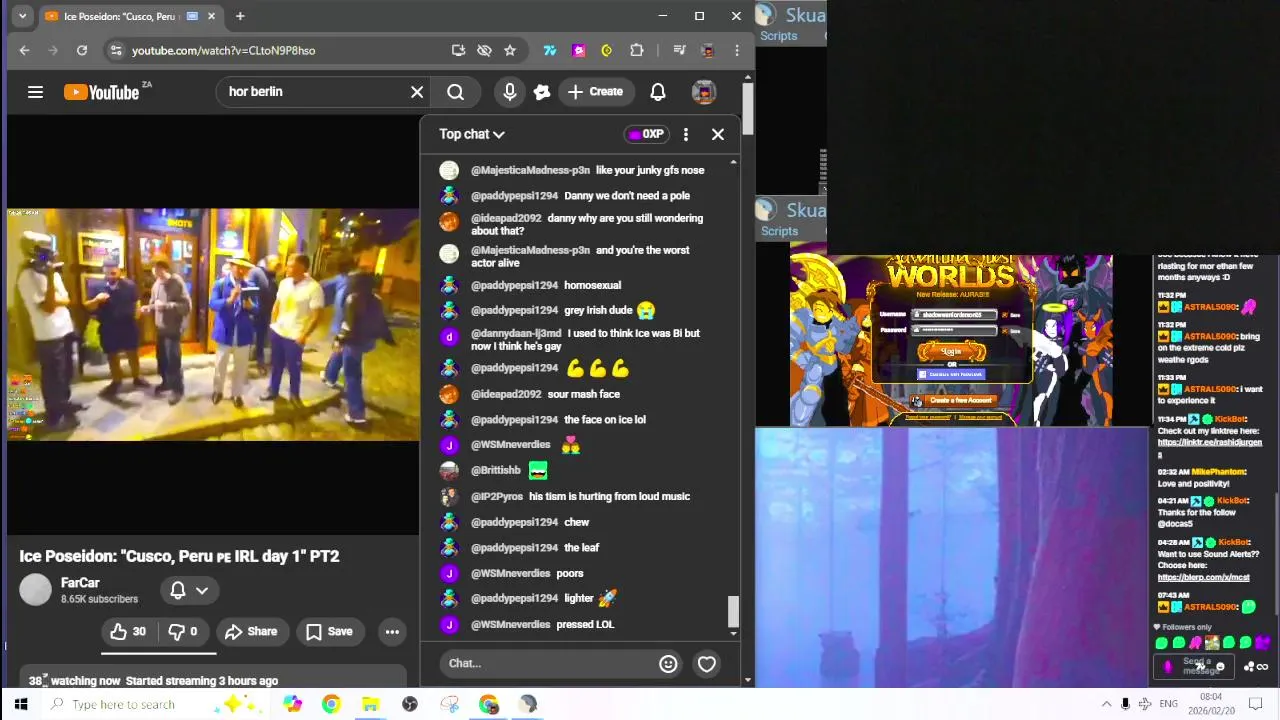Open YouTube notifications bell
1280x720 pixels.
[x=658, y=92]
